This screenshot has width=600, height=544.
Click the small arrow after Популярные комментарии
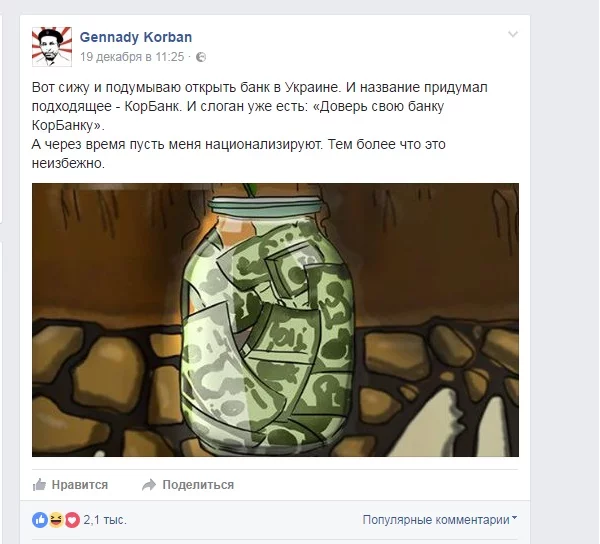514,518
